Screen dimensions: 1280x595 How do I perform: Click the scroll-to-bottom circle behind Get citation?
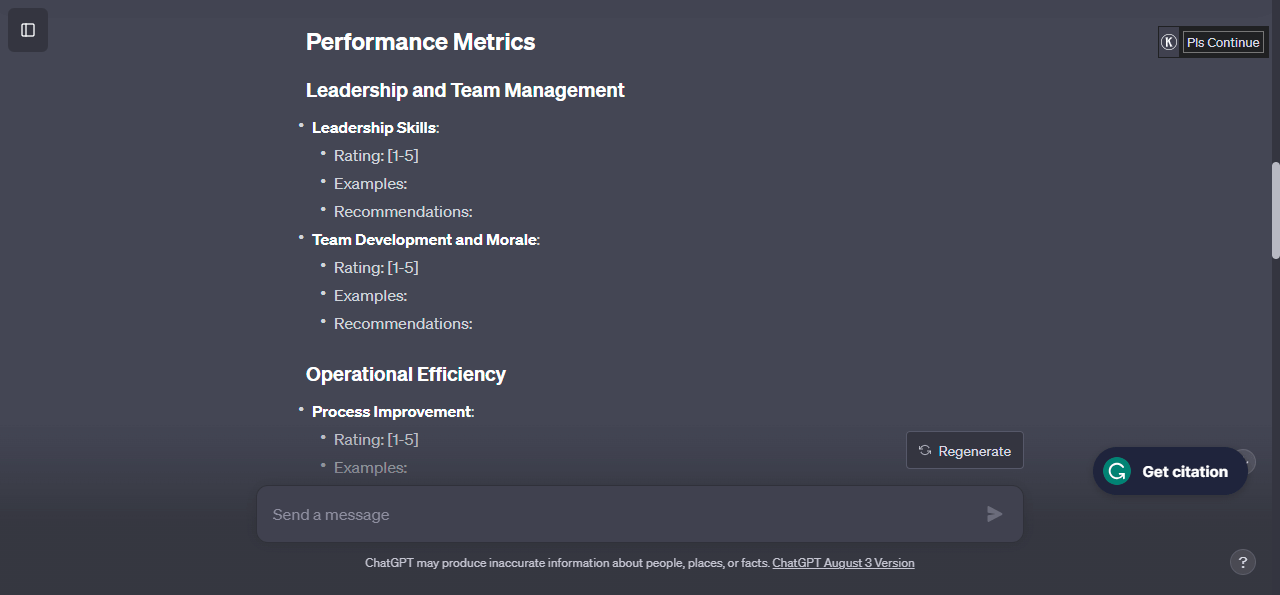click(1245, 461)
